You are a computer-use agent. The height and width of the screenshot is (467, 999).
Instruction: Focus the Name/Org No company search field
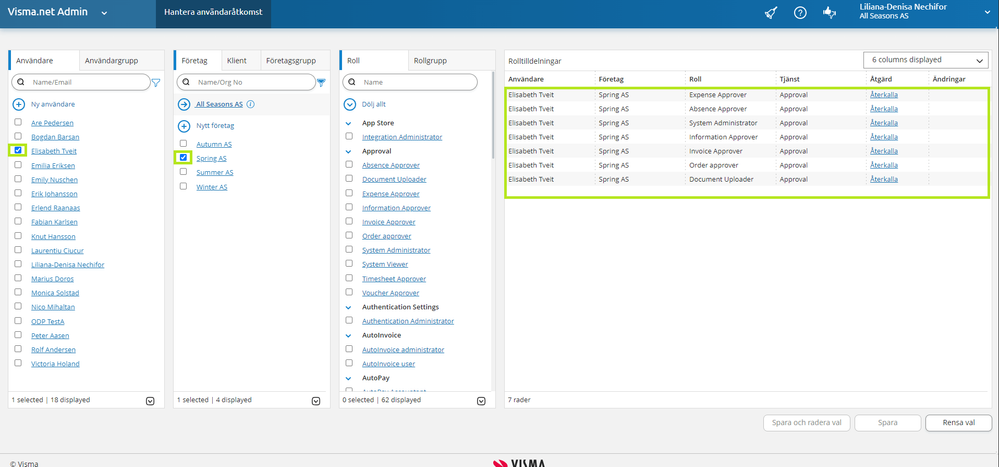pos(246,82)
